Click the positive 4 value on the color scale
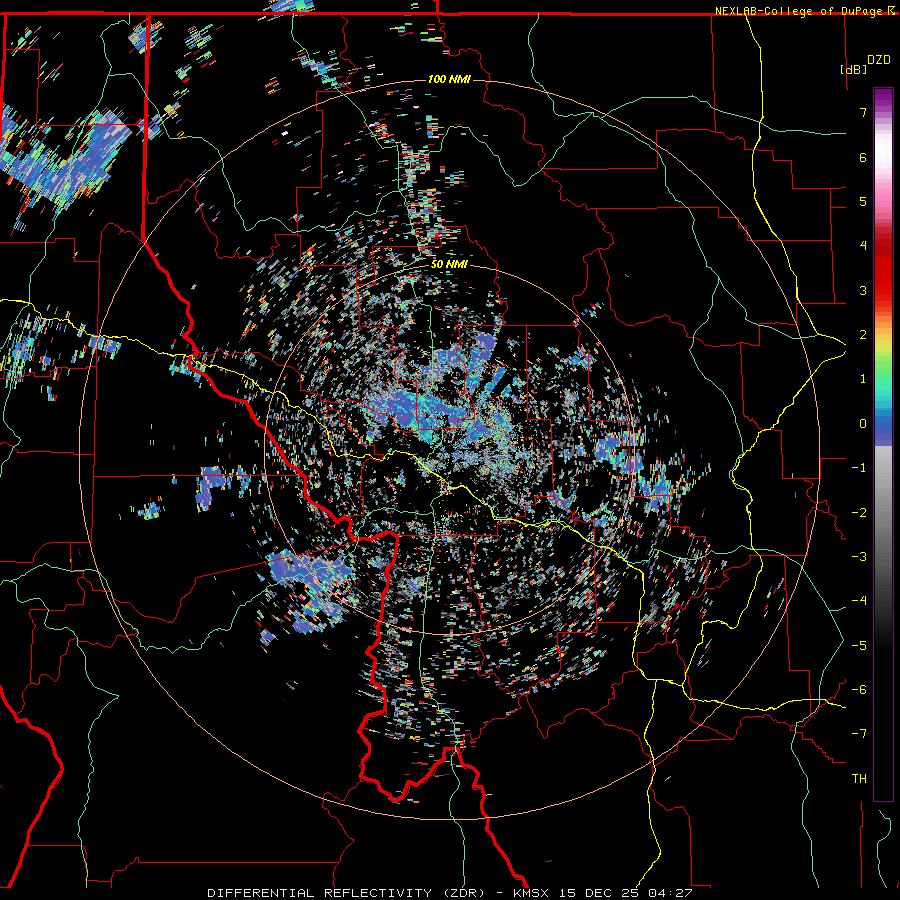Screen dimensions: 900x900 point(863,246)
